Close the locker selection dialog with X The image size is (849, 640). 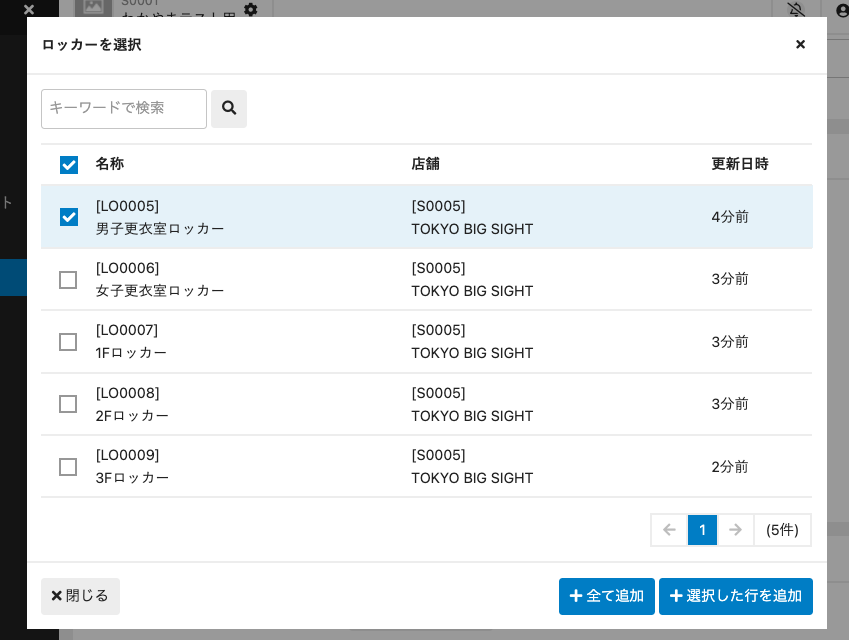point(800,45)
